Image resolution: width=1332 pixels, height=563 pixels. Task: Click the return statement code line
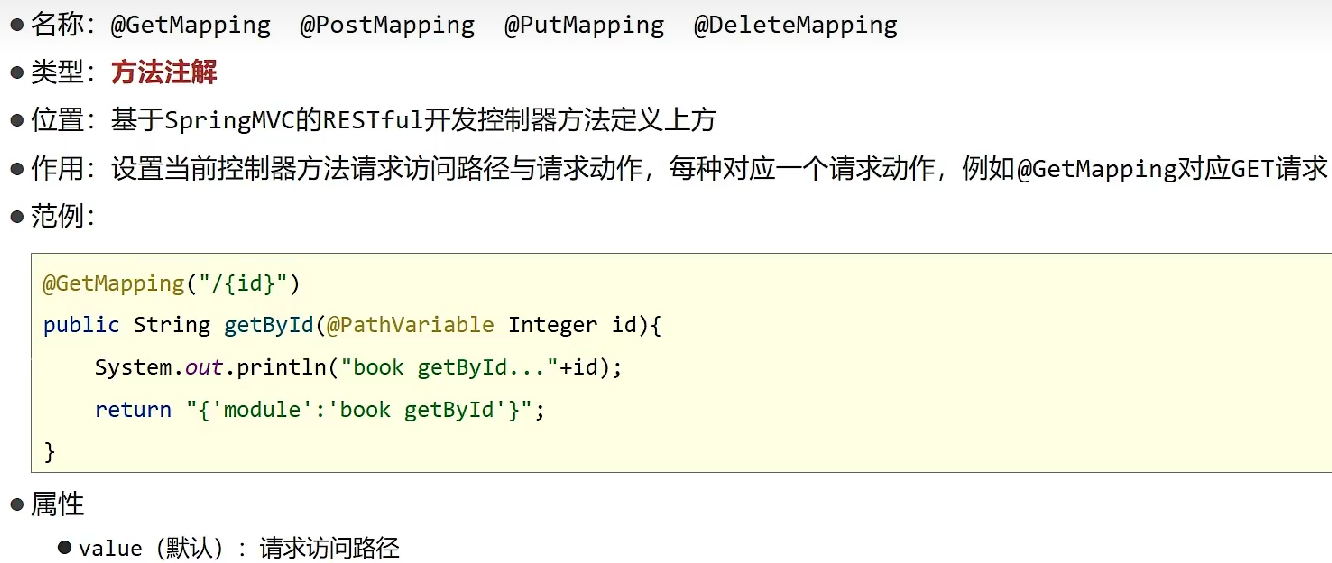click(x=320, y=410)
